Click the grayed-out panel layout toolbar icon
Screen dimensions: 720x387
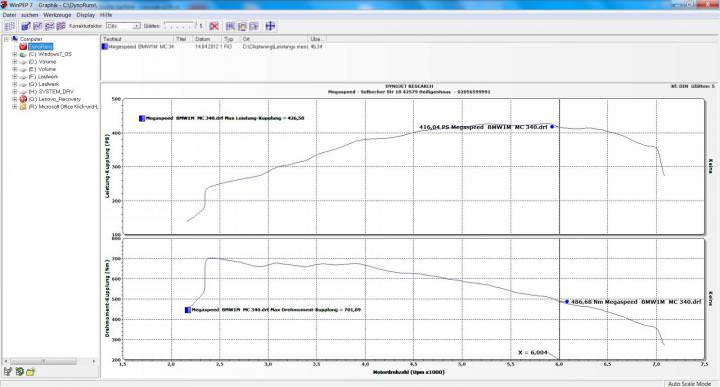click(10, 26)
